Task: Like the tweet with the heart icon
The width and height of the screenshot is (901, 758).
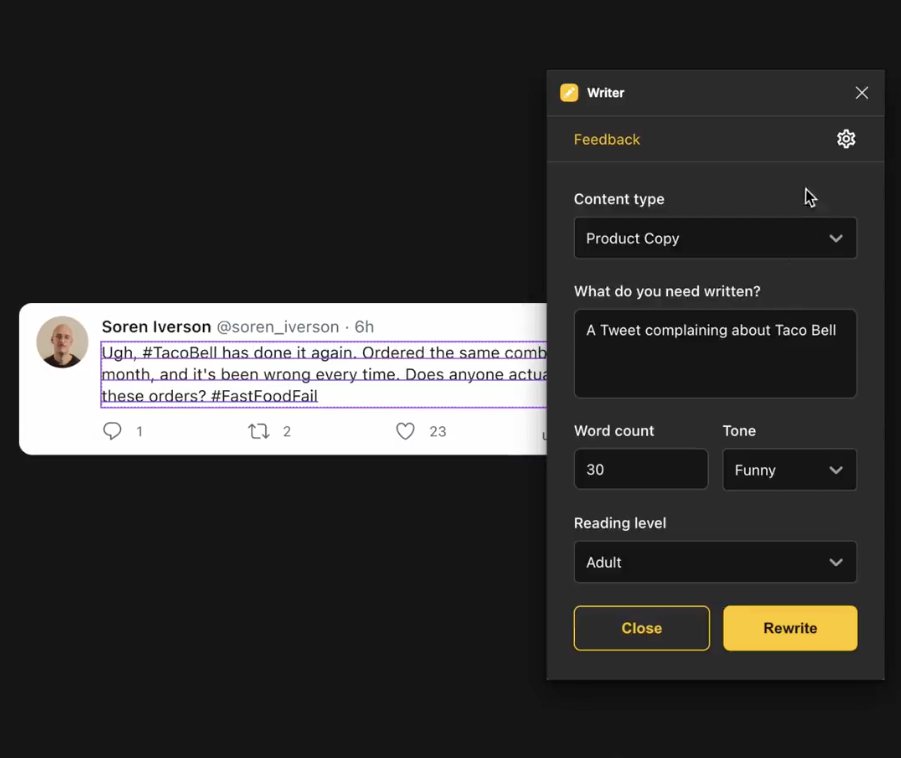Action: (x=405, y=431)
